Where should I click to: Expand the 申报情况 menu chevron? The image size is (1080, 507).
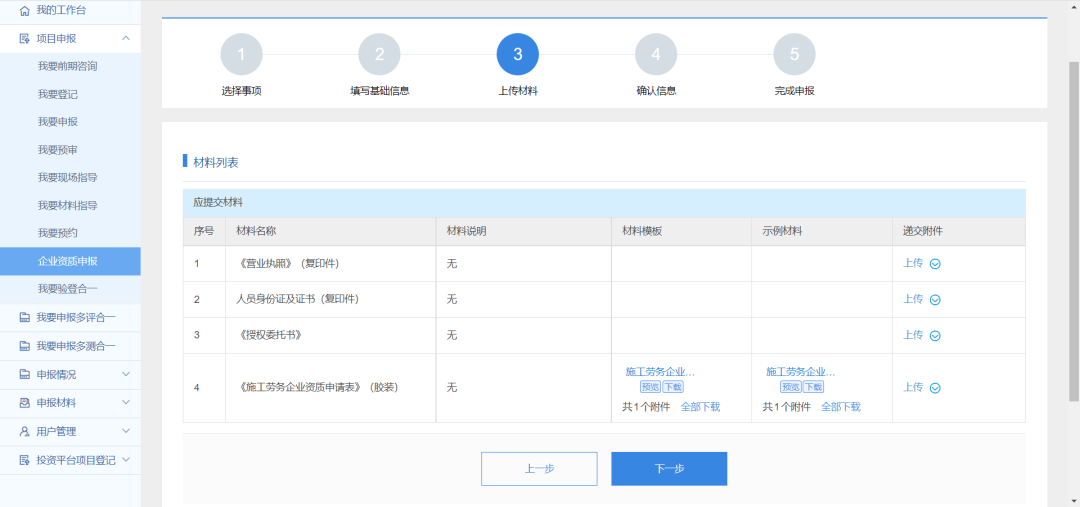tap(125, 375)
